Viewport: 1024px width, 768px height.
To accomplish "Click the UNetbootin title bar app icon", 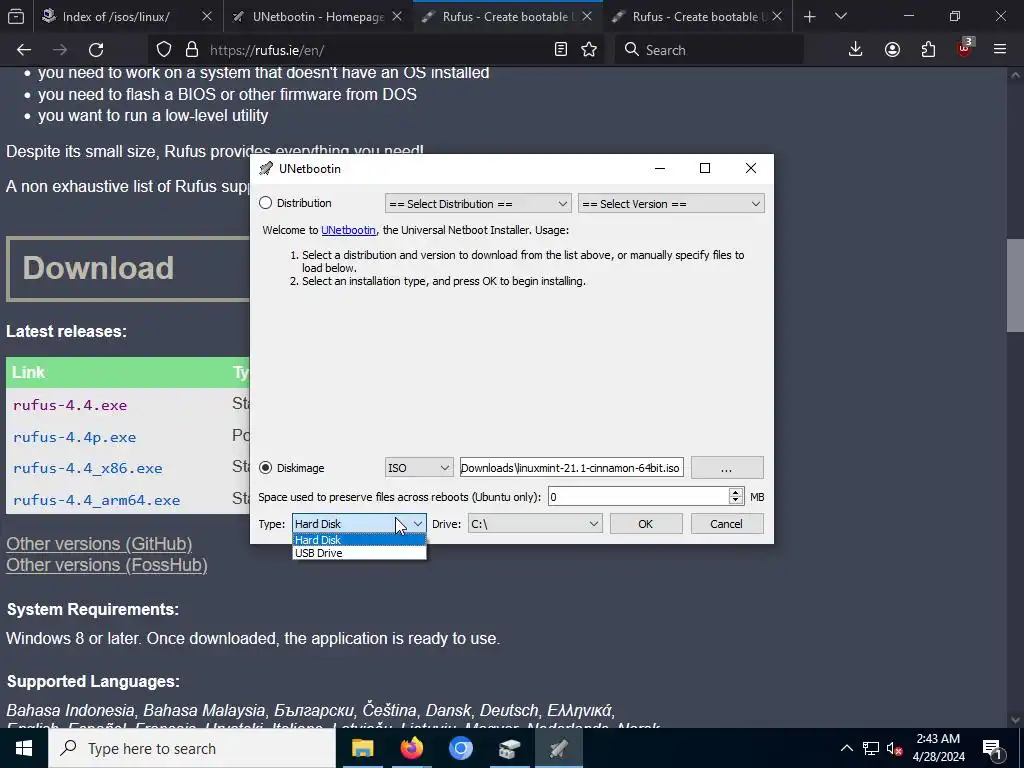I will 266,168.
